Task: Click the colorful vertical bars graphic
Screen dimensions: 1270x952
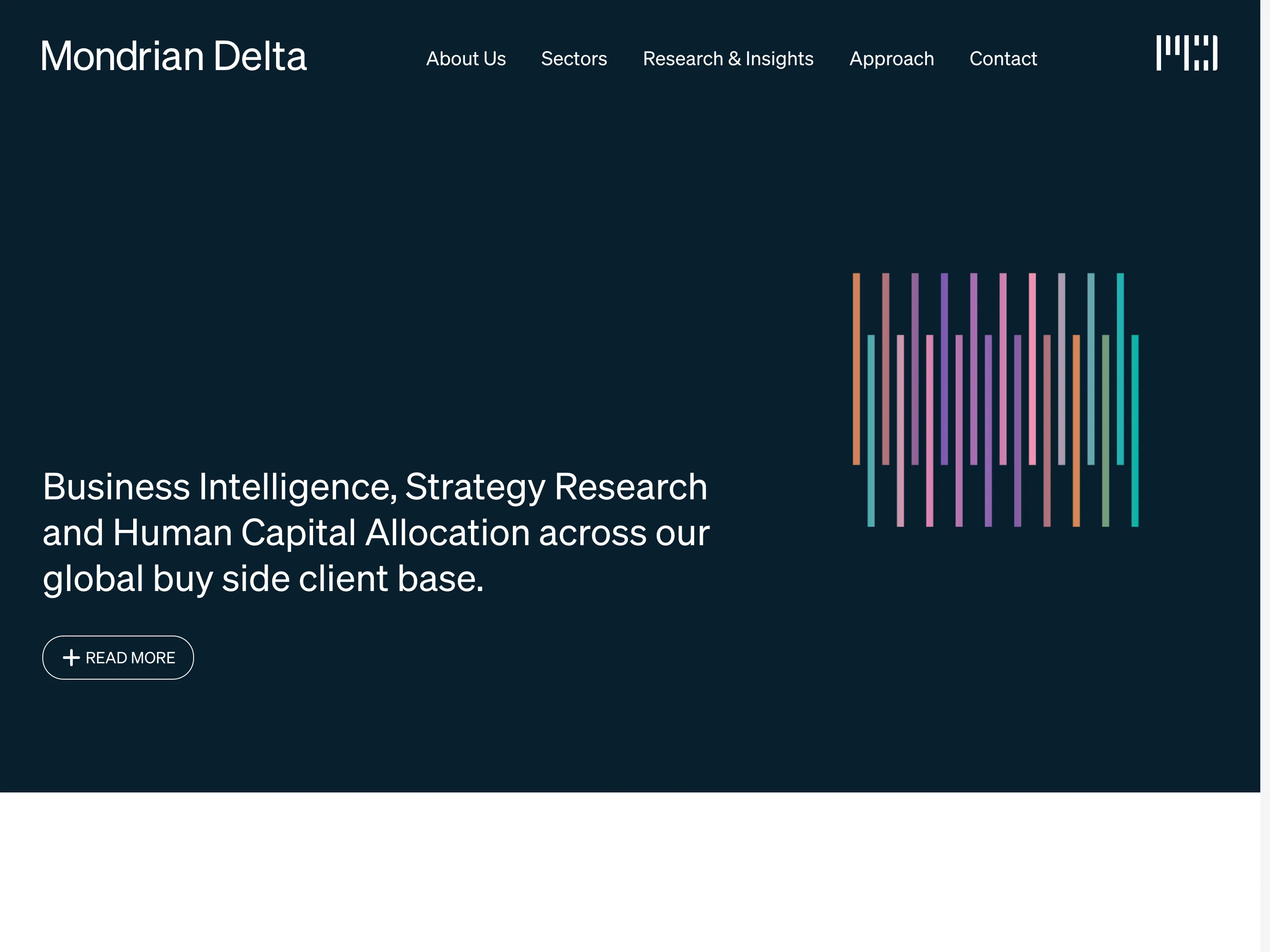Action: coord(996,400)
